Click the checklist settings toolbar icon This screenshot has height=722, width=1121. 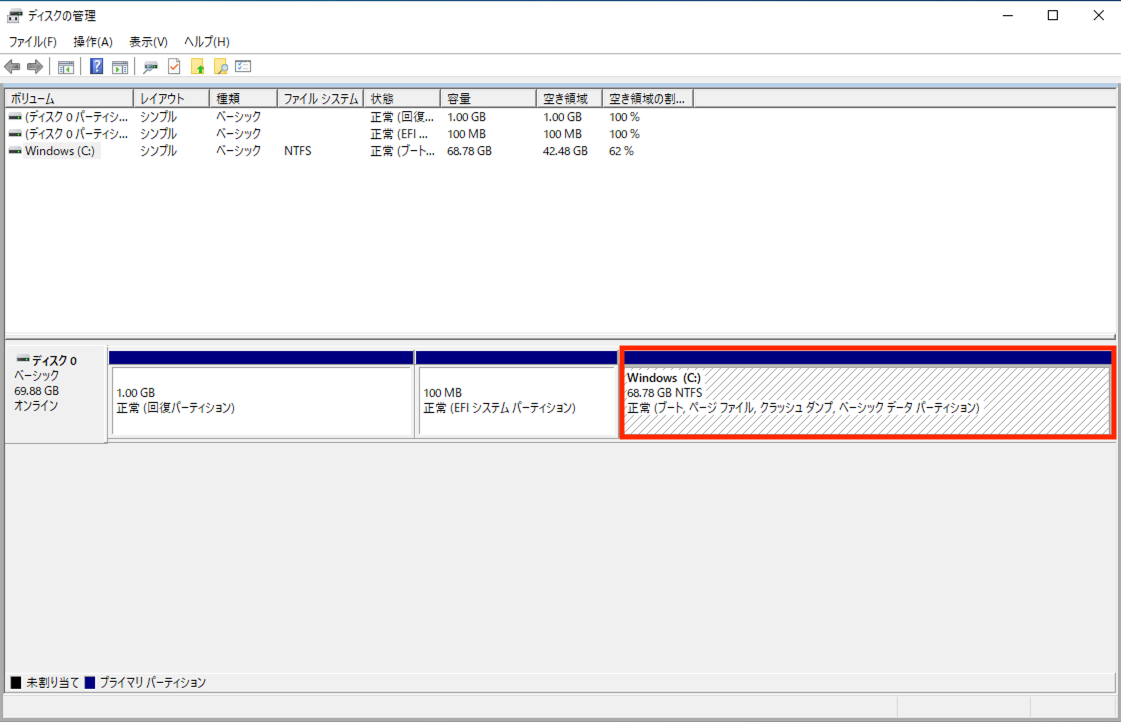[243, 66]
